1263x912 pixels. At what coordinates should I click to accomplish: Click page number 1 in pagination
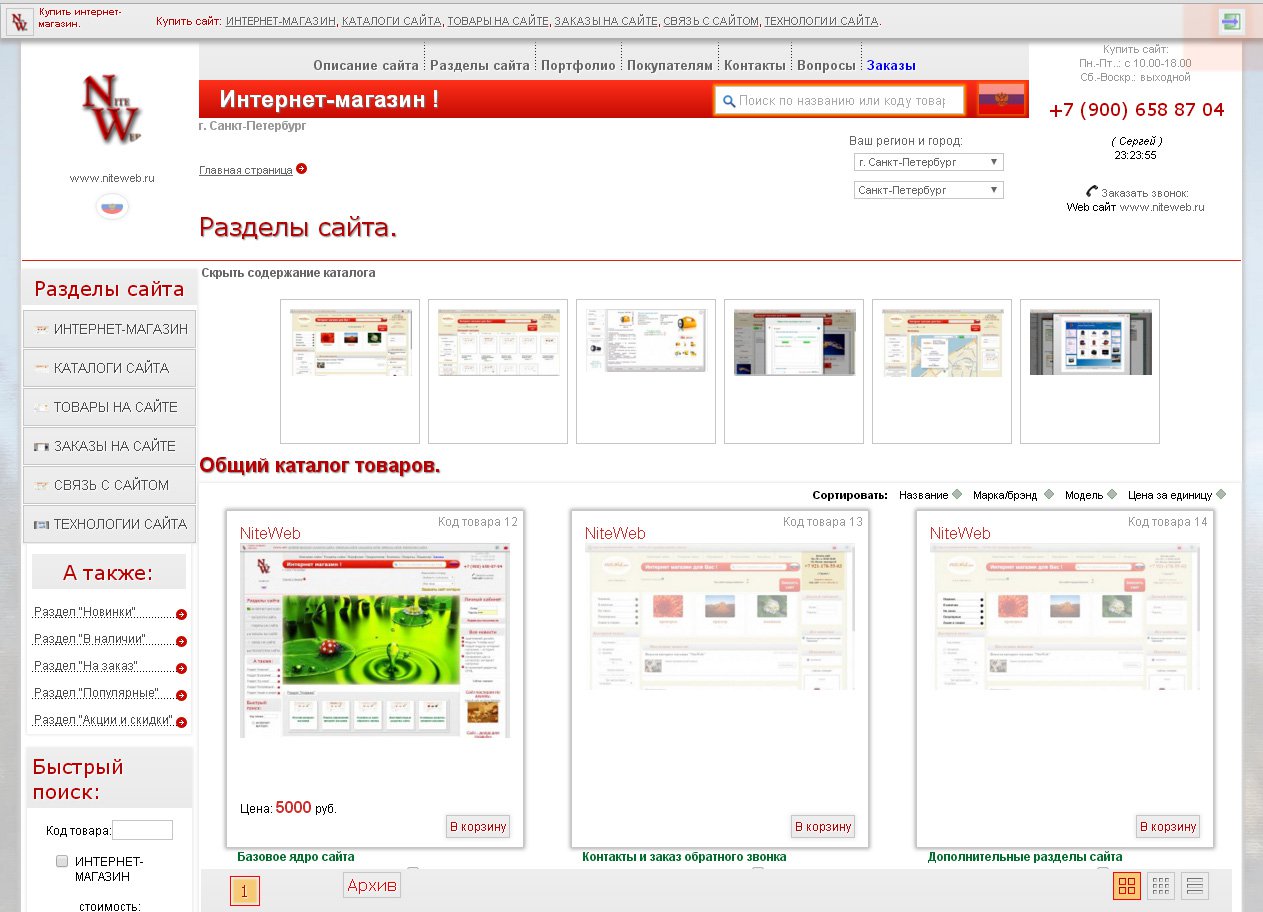pyautogui.click(x=245, y=890)
